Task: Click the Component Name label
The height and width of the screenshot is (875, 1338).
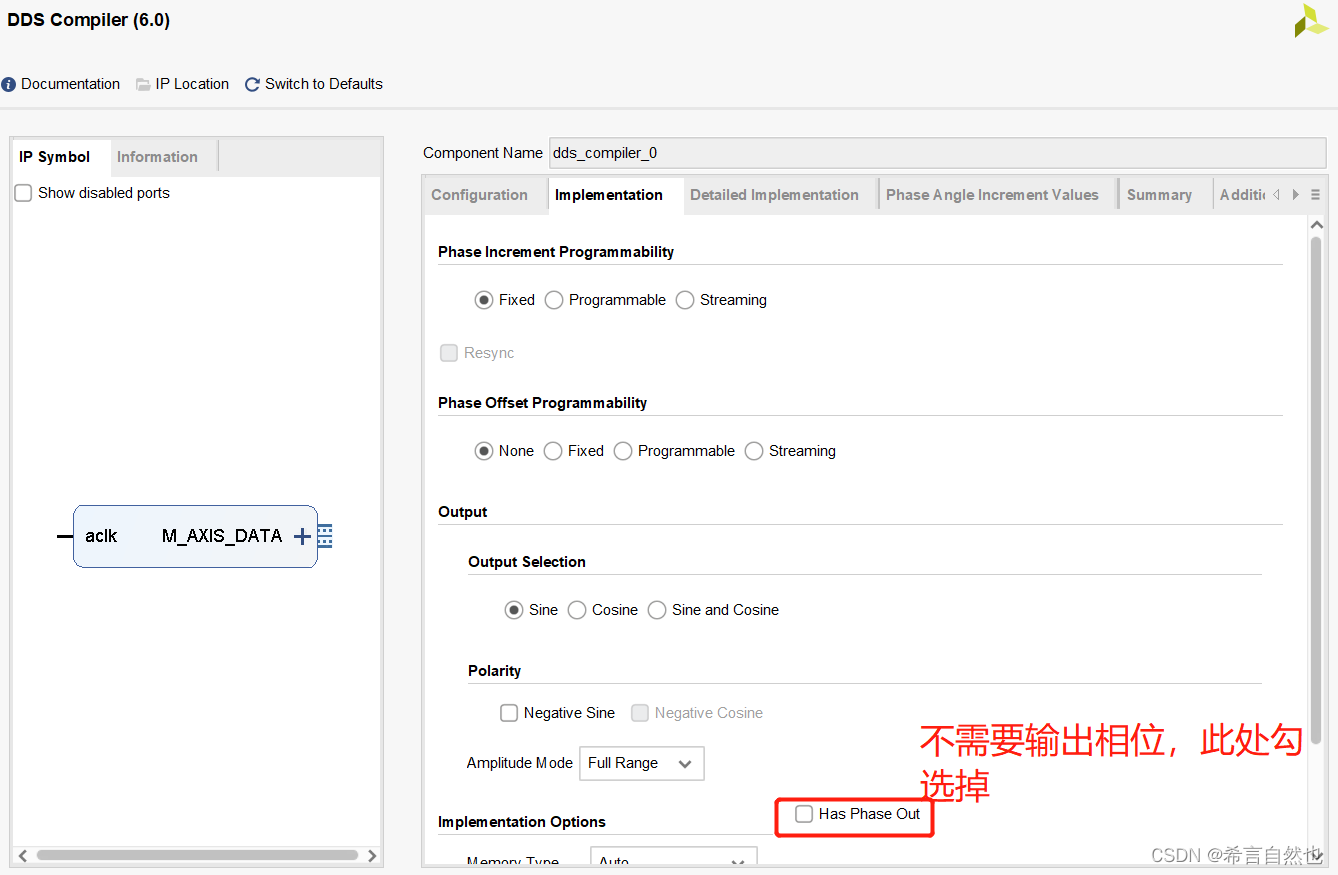Action: (483, 153)
